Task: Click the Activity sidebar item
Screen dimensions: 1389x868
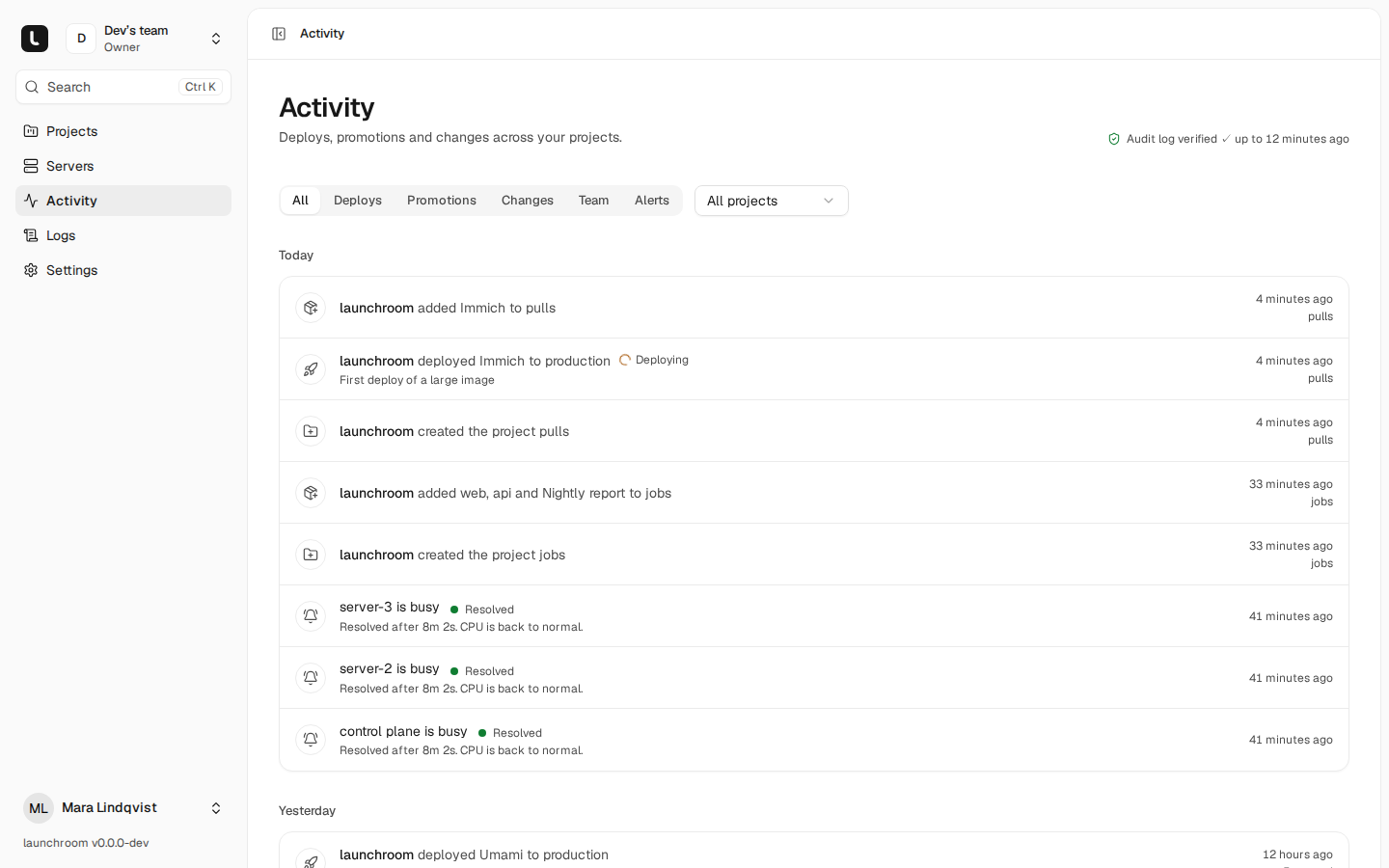Action: click(123, 201)
